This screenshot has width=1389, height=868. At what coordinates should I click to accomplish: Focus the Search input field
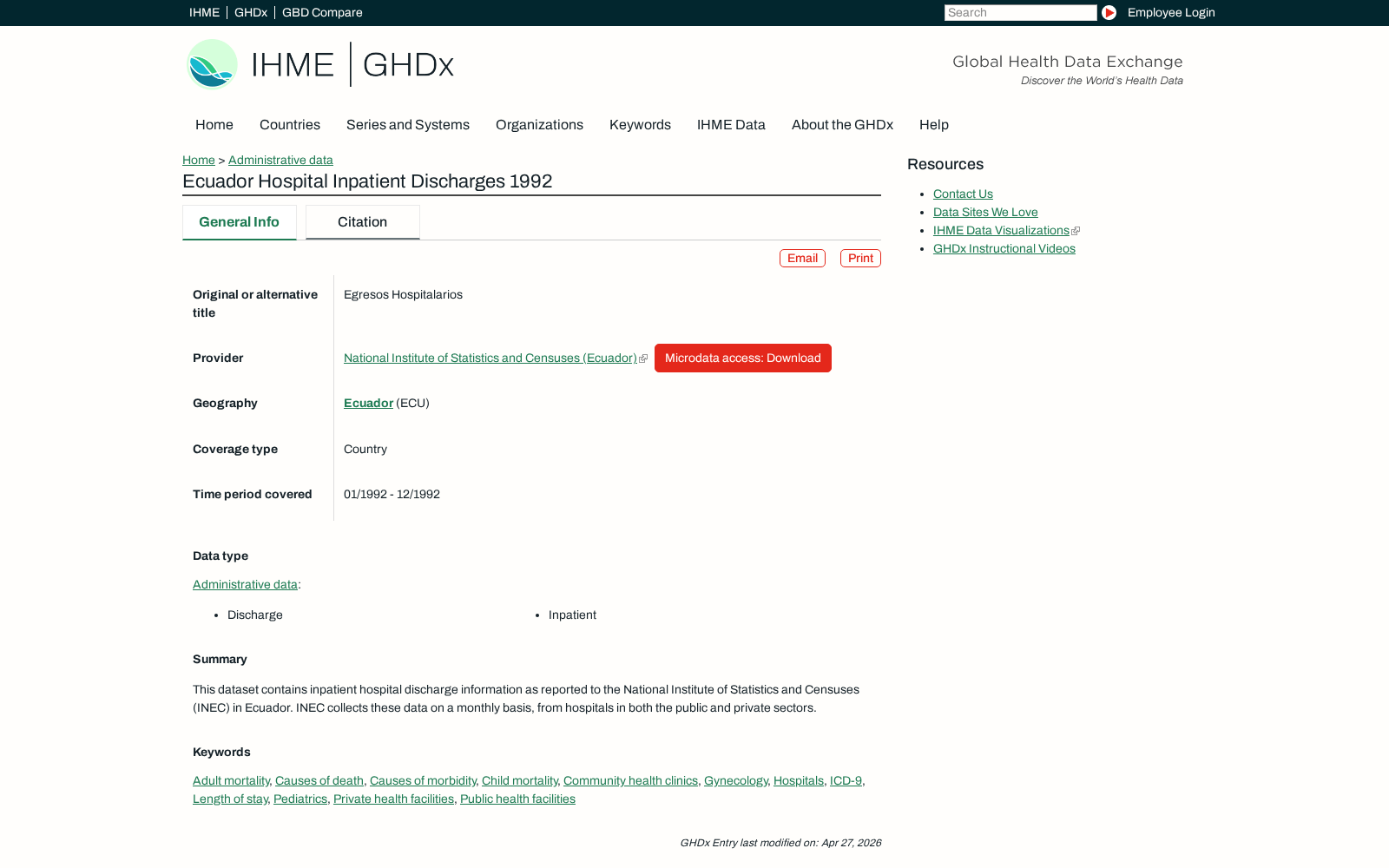1020,12
